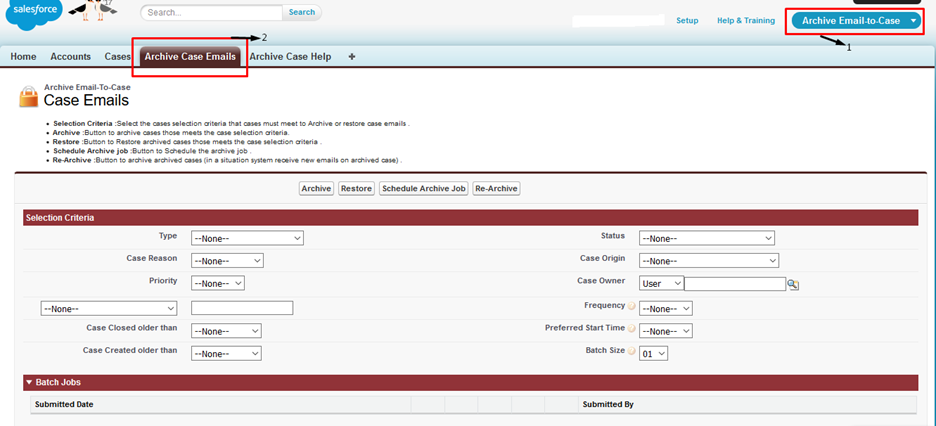Open the Case Reason dropdown
Screen dimensions: 936x426
(x=227, y=261)
